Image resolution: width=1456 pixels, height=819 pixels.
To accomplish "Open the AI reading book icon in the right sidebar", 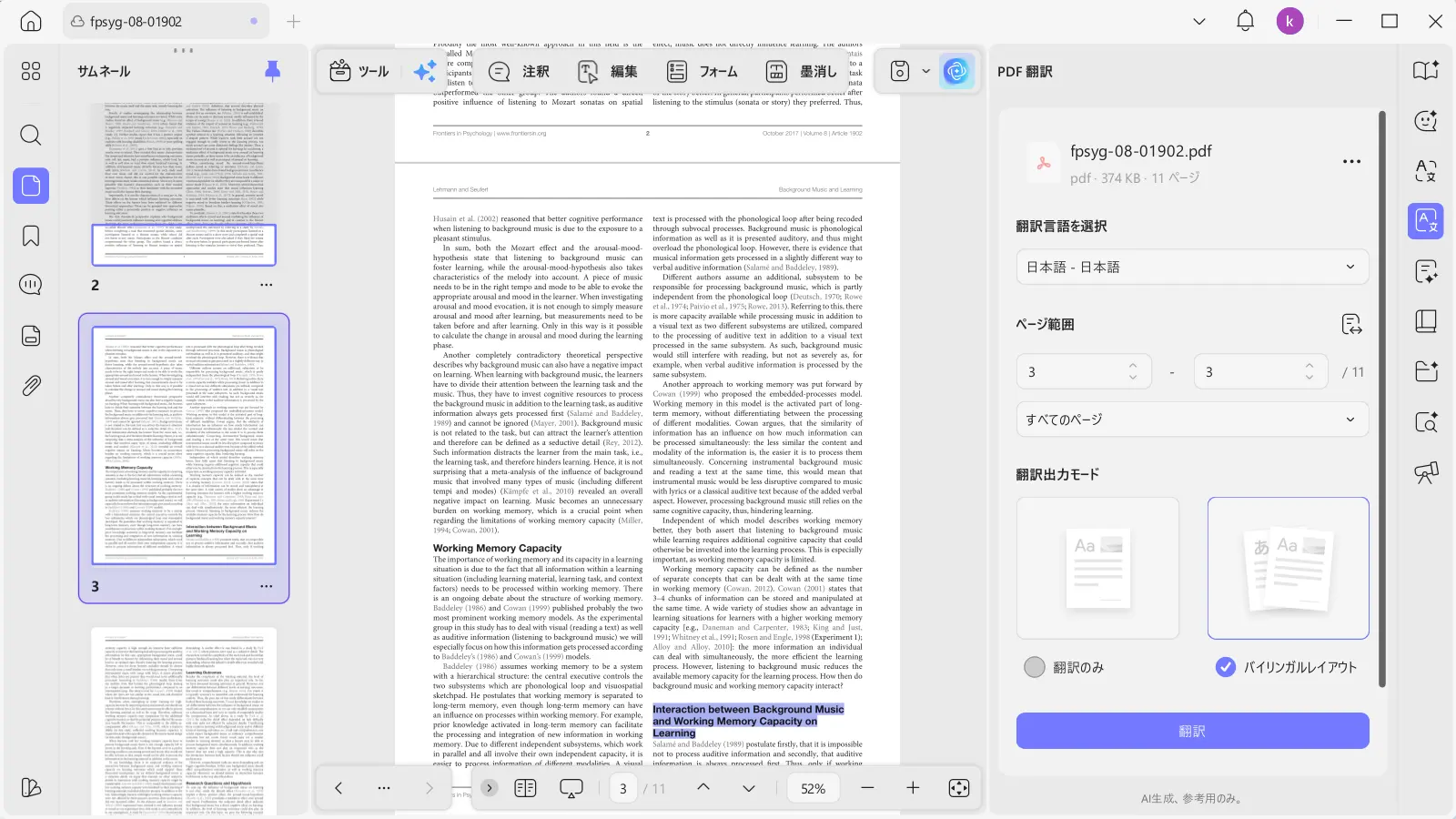I will point(1426,71).
